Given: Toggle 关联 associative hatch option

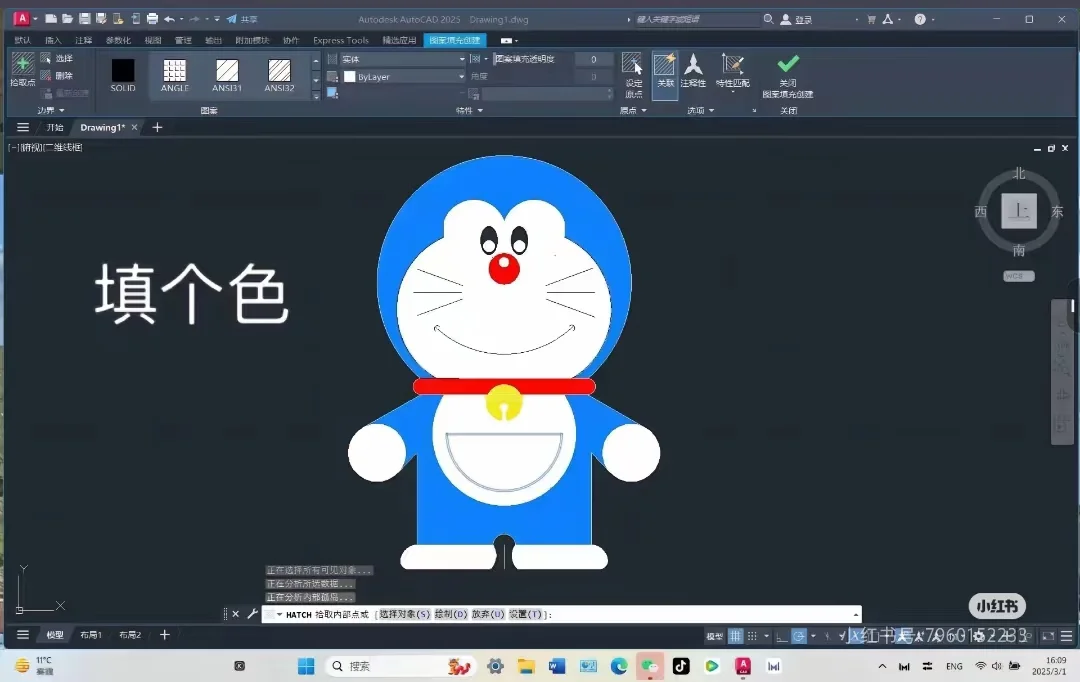Looking at the screenshot, I should [664, 72].
